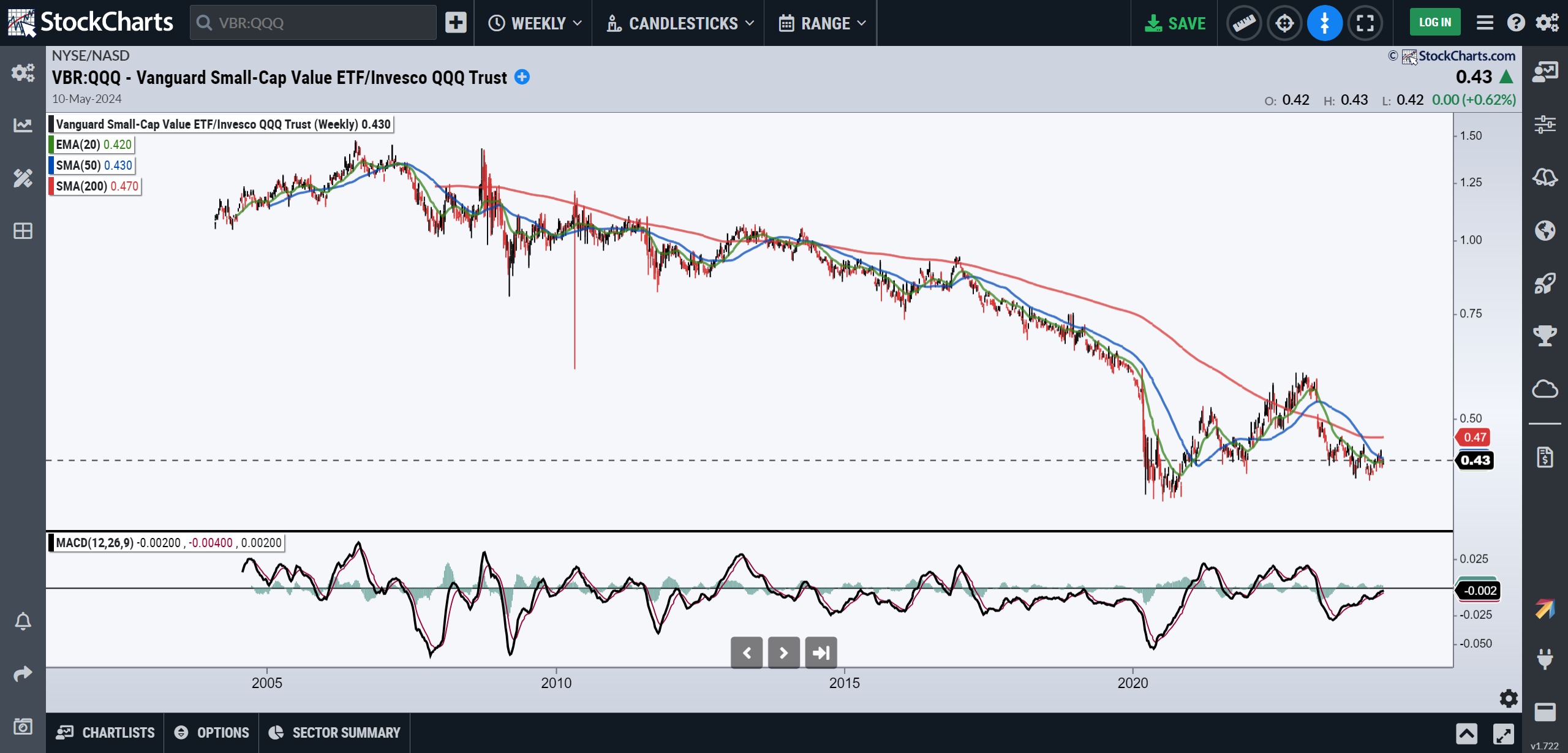
Task: Click the globe icon in right sidebar
Action: [1545, 231]
